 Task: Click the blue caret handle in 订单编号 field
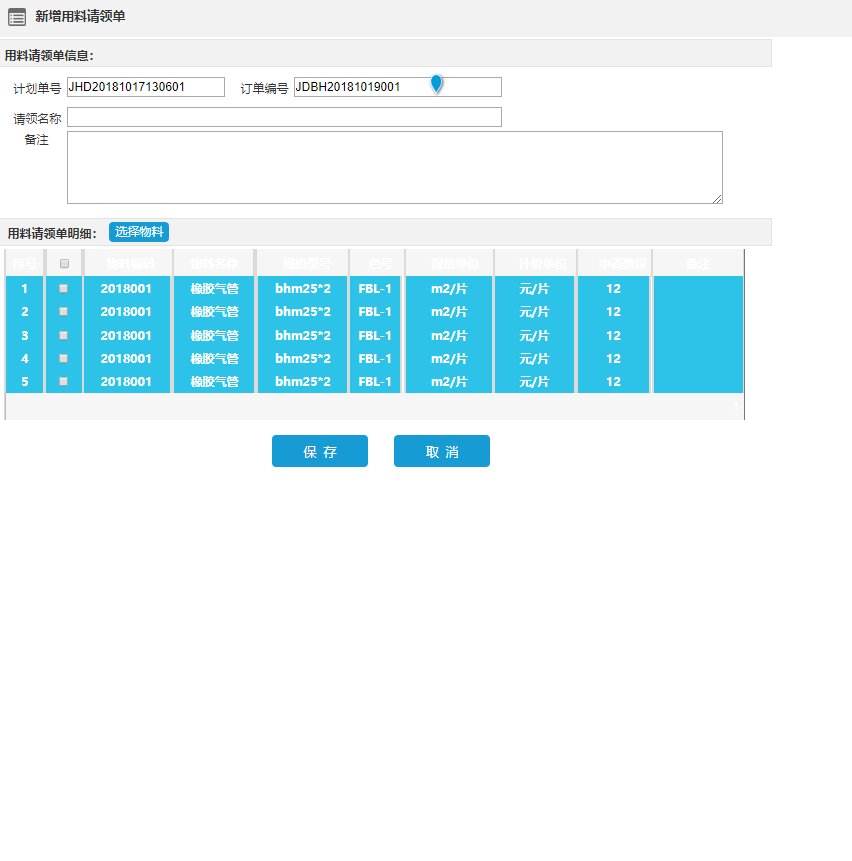click(x=436, y=83)
